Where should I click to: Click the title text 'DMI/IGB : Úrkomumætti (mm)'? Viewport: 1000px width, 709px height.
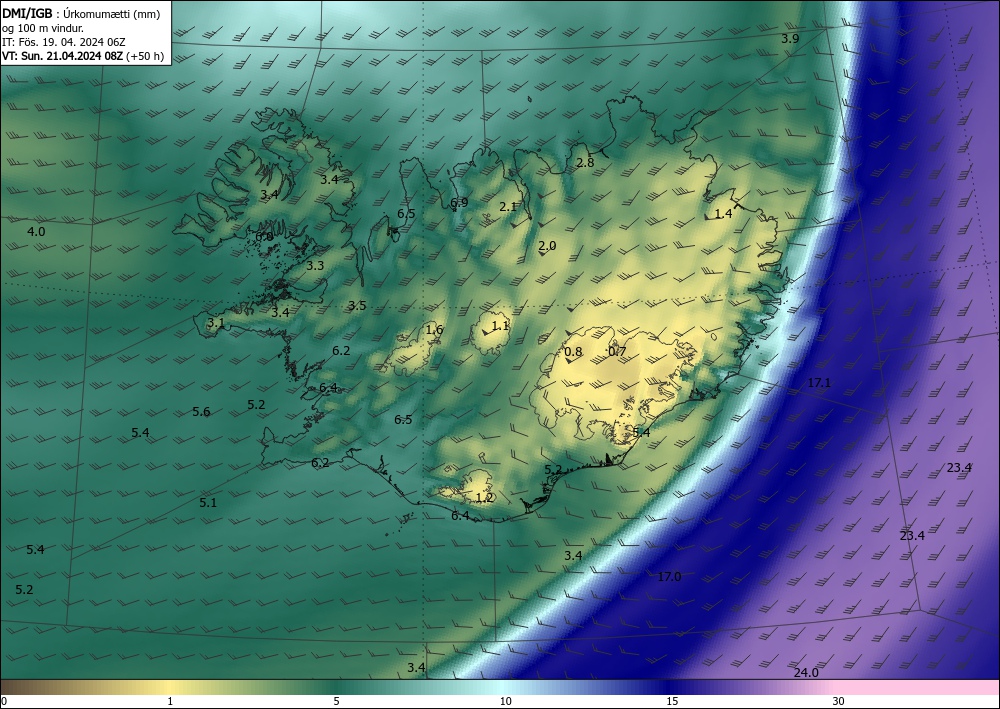(x=81, y=14)
